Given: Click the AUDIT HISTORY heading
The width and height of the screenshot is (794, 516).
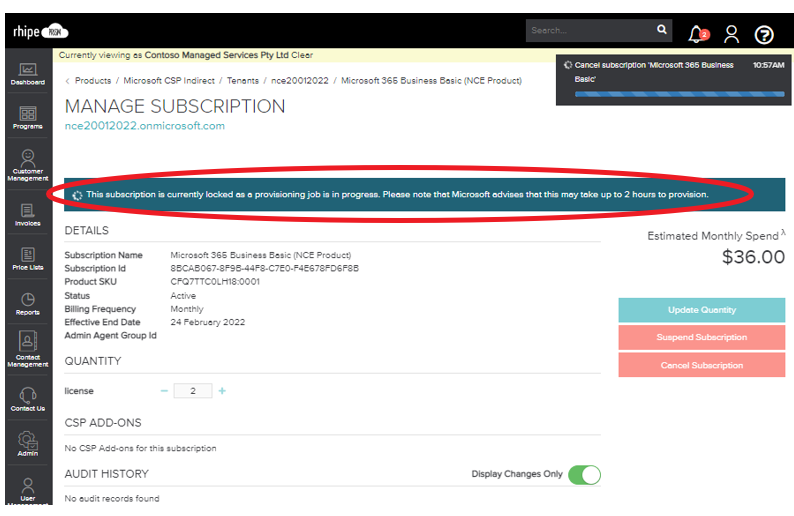Looking at the screenshot, I should pyautogui.click(x=106, y=474).
